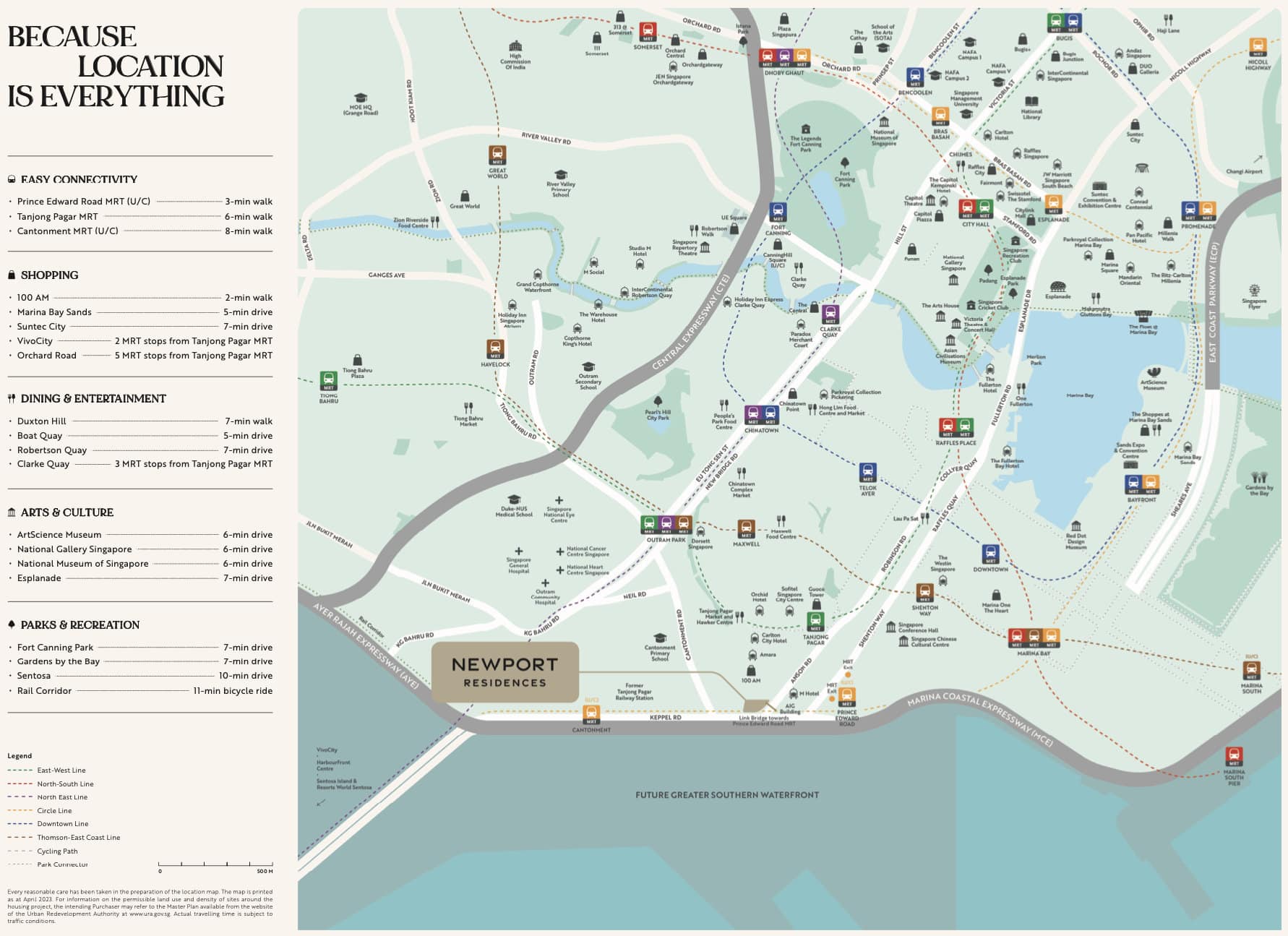
Task: Click the National Gallery Singapore list entry
Action: click(140, 549)
